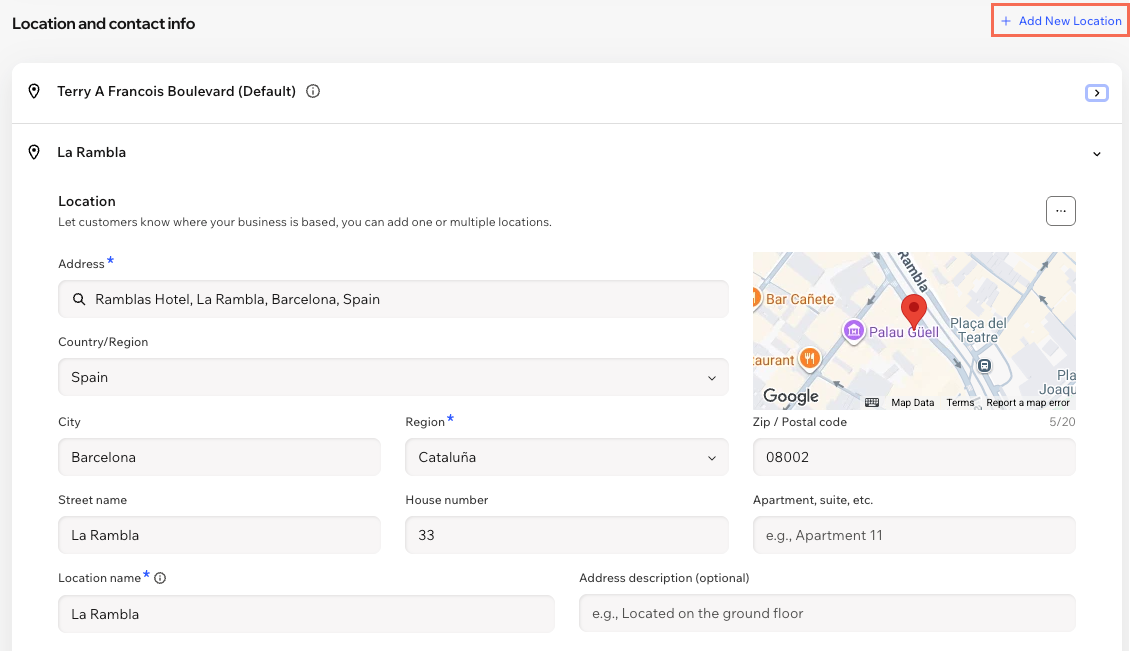Click the House number field showing 33
The width and height of the screenshot is (1130, 651).
567,535
